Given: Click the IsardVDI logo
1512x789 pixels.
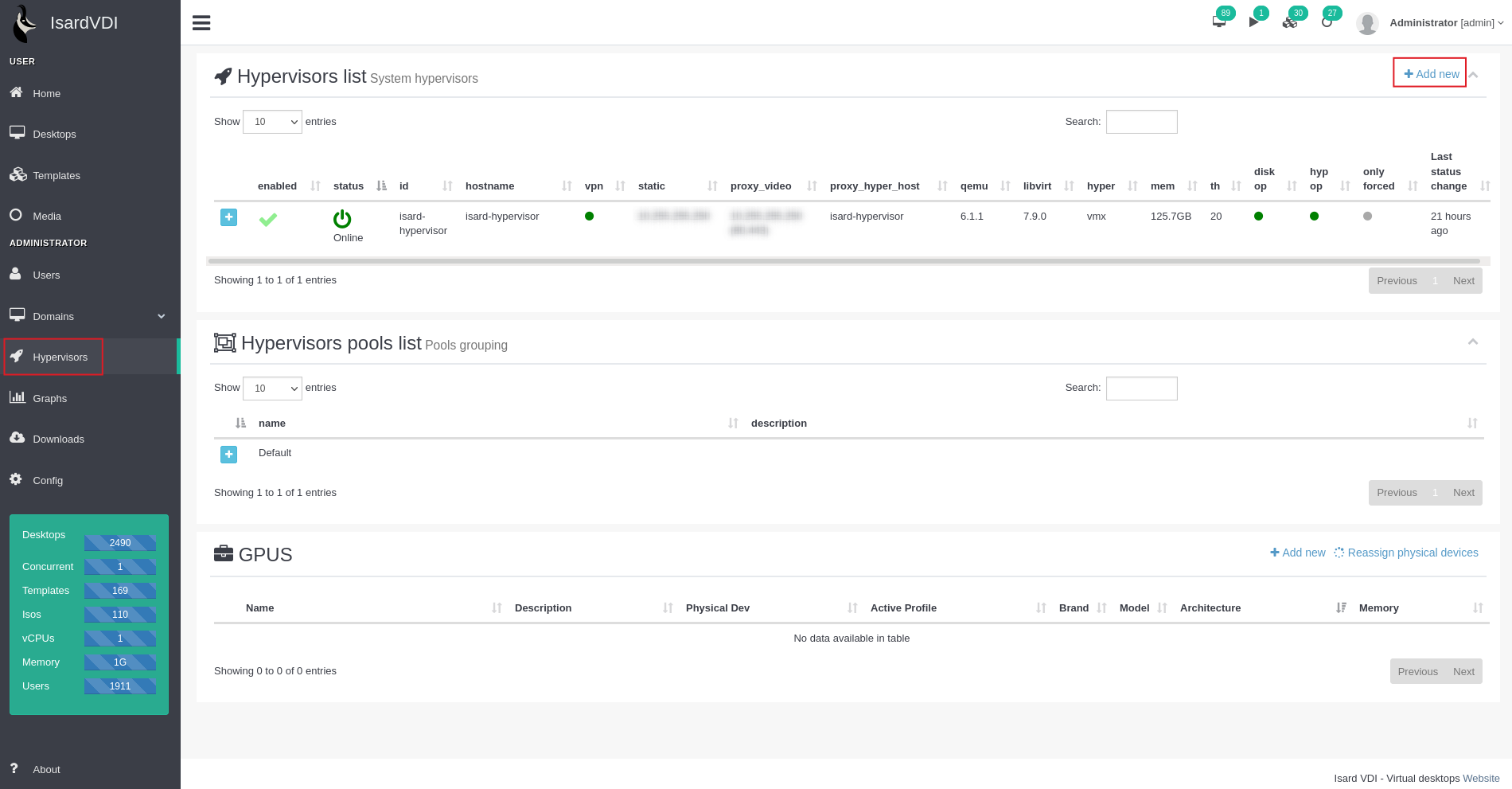Looking at the screenshot, I should coord(25,23).
